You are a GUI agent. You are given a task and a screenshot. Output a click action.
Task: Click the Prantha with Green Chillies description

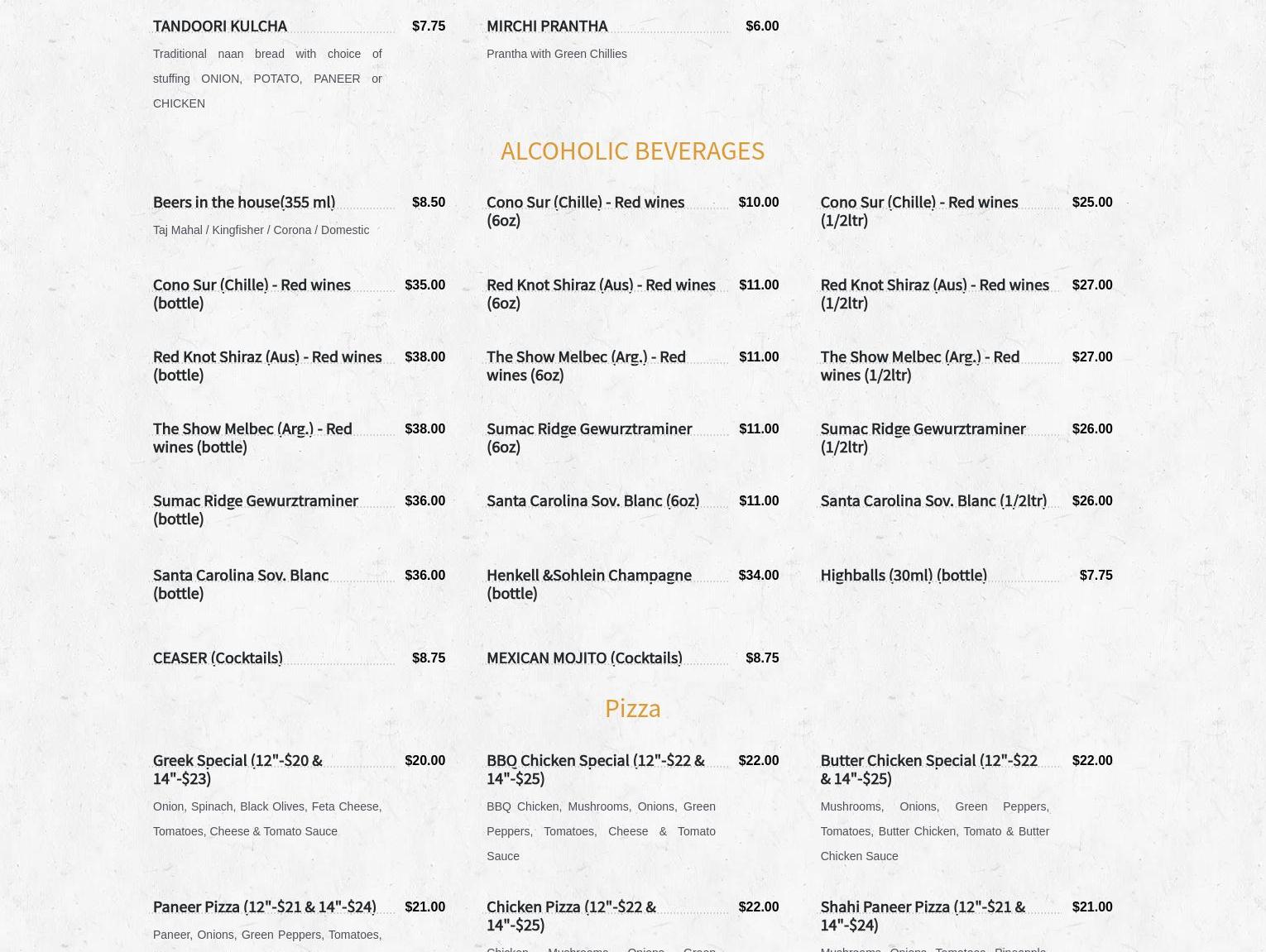557,54
